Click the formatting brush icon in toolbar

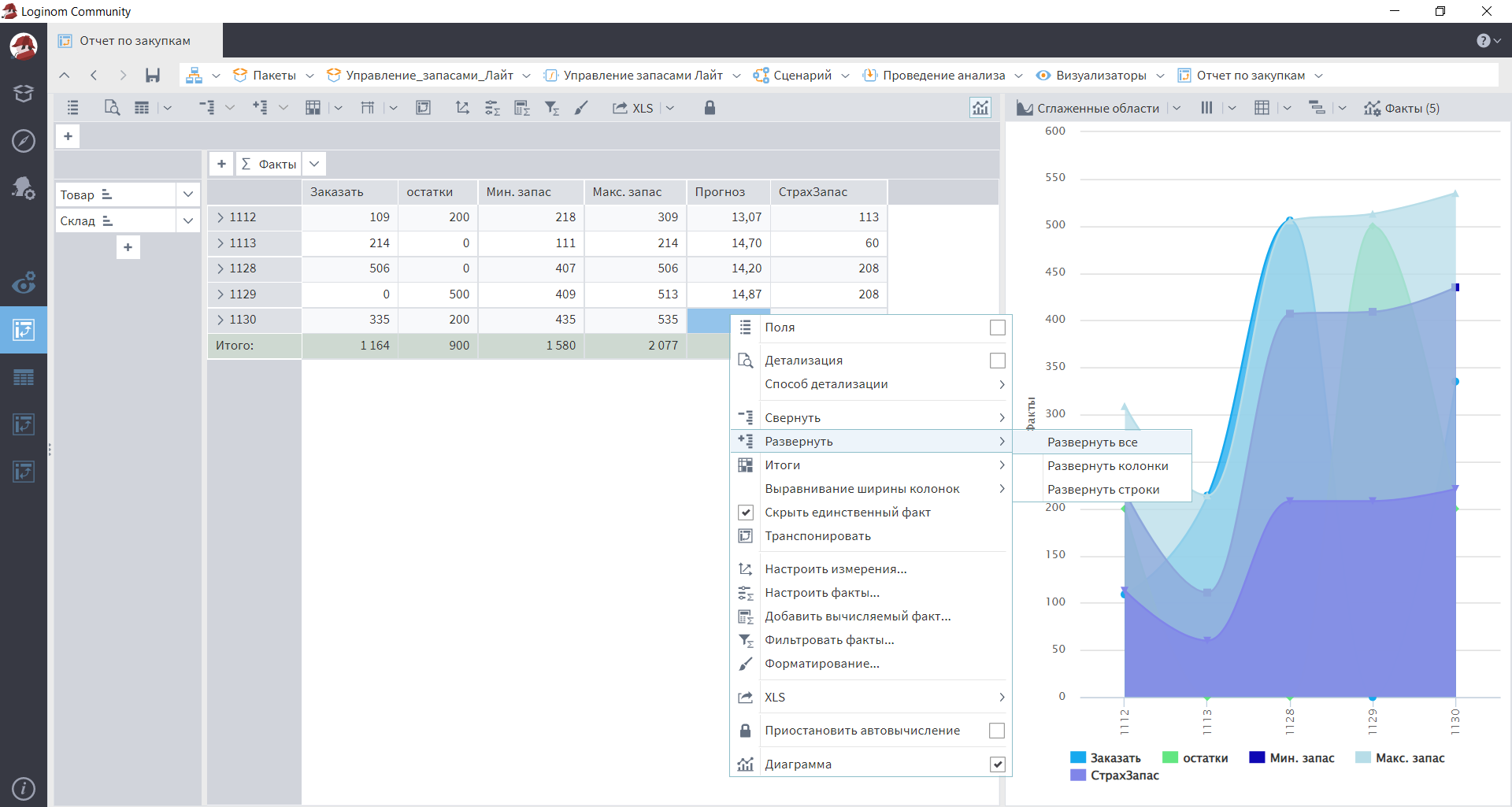pyautogui.click(x=581, y=108)
